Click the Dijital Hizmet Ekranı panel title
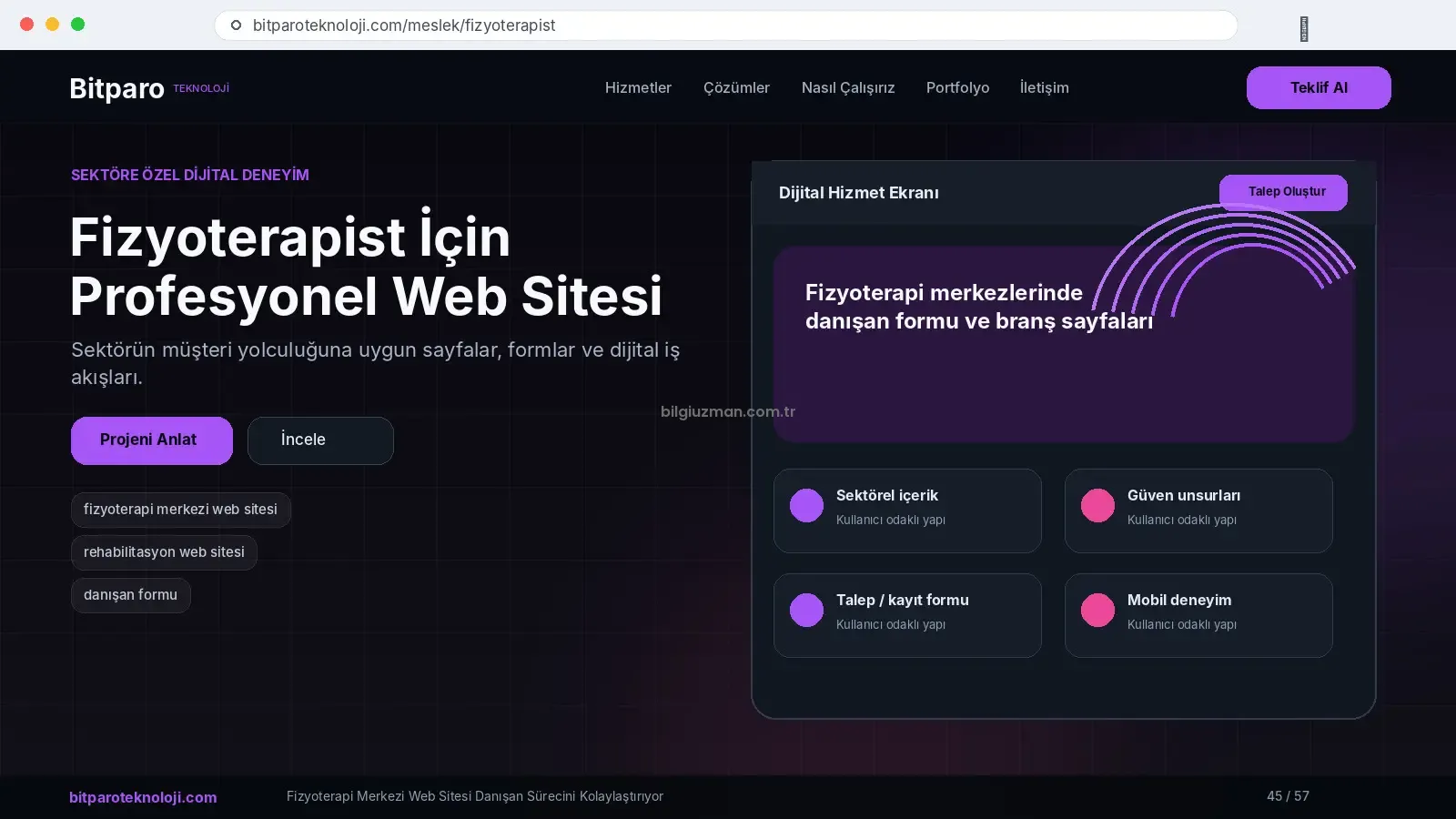Image resolution: width=1456 pixels, height=819 pixels. [x=858, y=193]
